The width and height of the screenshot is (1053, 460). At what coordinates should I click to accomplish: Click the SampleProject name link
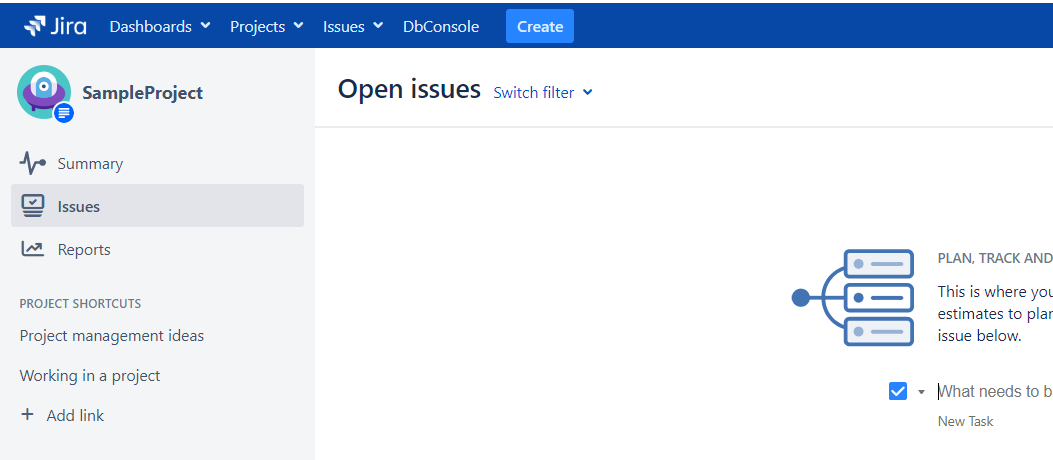pyautogui.click(x=142, y=93)
